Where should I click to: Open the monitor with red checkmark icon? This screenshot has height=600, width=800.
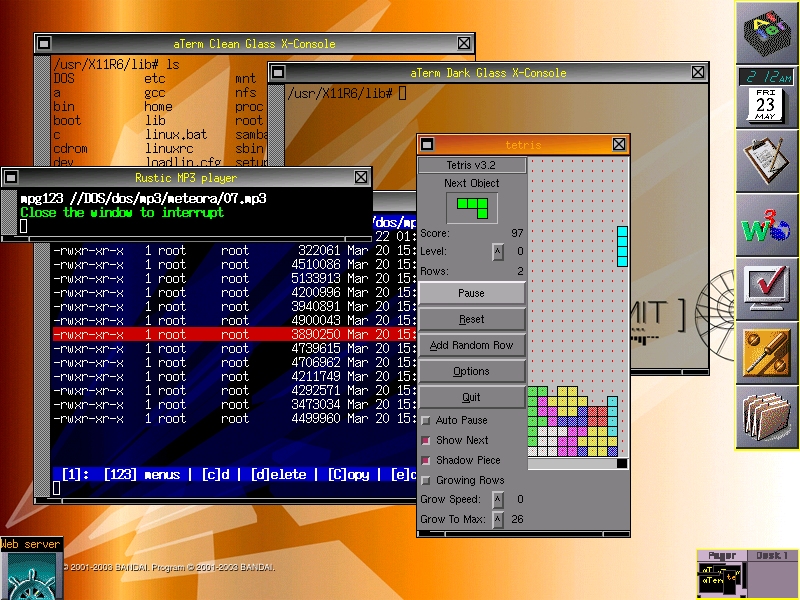point(767,289)
